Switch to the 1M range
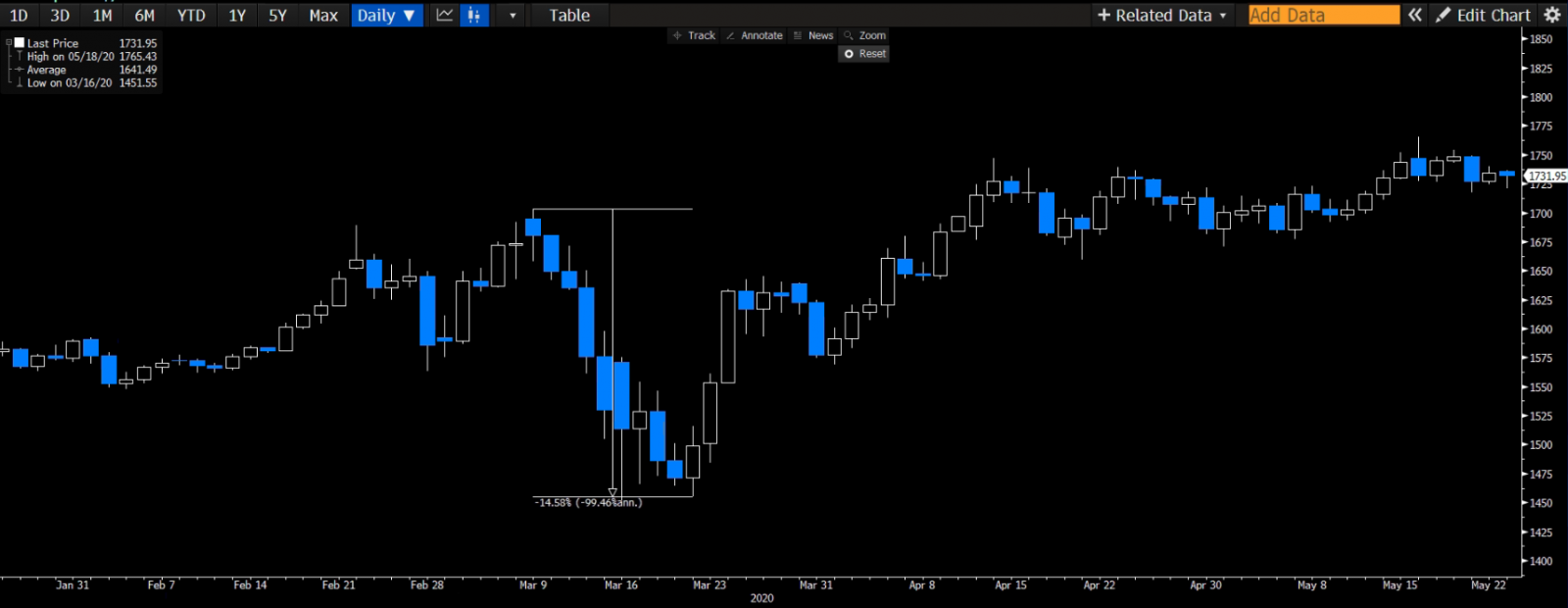 click(x=102, y=15)
